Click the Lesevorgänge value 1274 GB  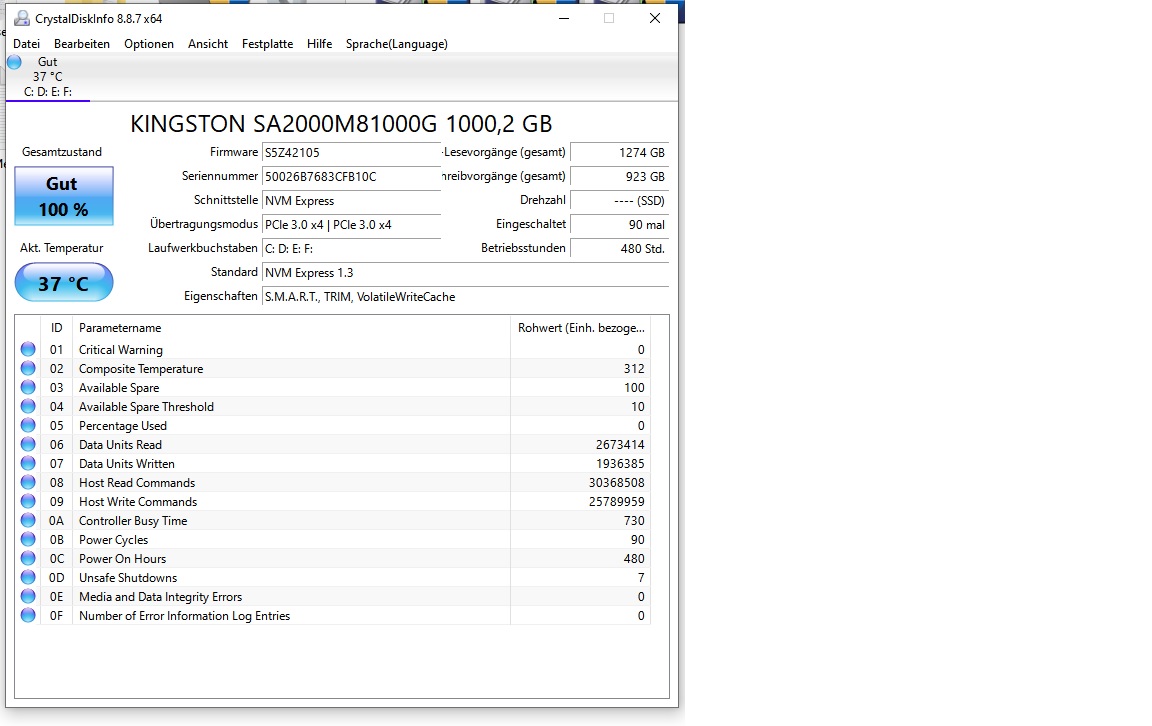(619, 153)
